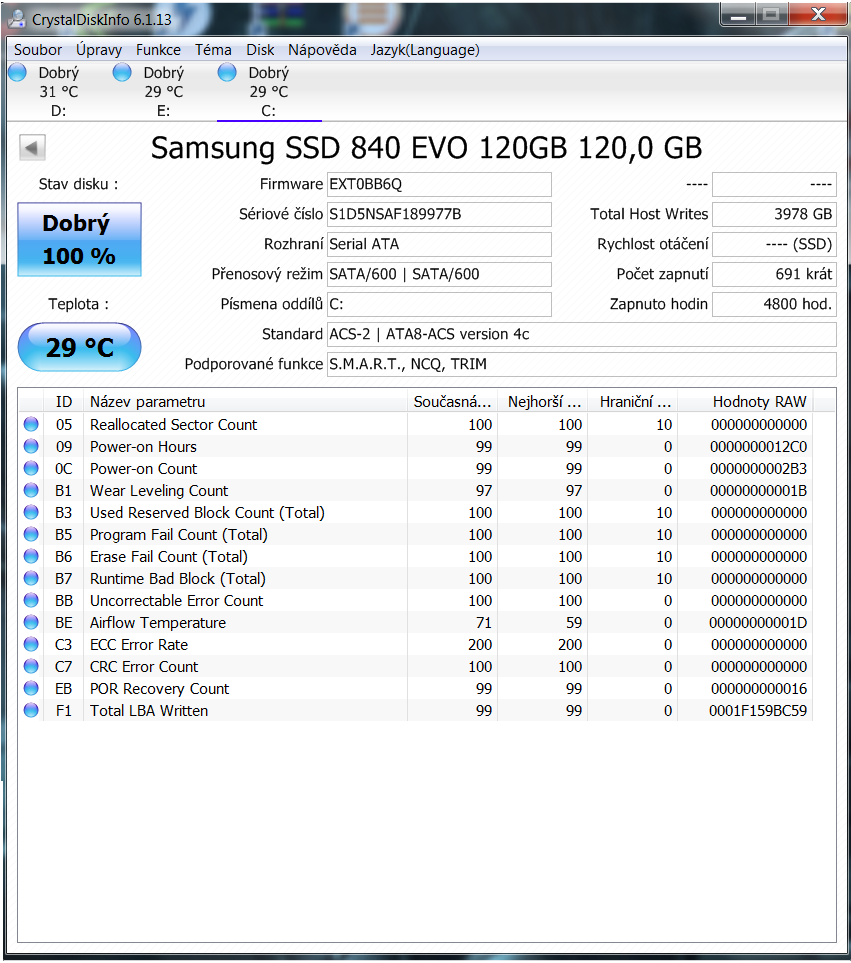Click the Přenosový režim SATA/600 field
This screenshot has width=851, height=963.
click(439, 275)
